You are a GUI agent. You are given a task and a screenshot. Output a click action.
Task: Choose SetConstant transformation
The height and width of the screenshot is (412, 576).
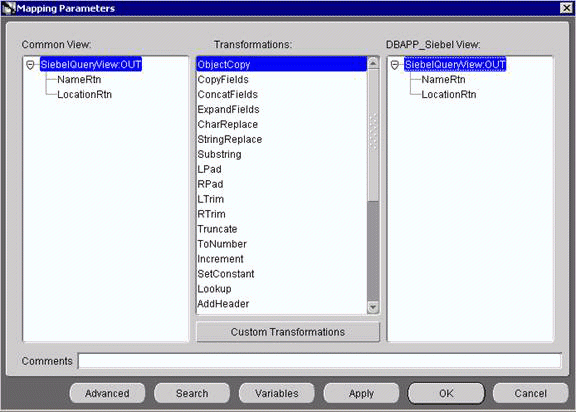[282, 274]
